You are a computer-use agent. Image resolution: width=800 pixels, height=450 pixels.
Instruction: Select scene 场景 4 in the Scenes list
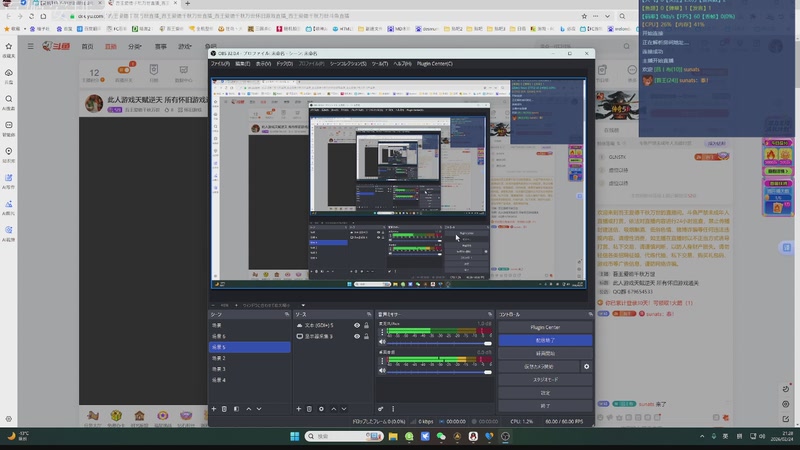click(249, 380)
